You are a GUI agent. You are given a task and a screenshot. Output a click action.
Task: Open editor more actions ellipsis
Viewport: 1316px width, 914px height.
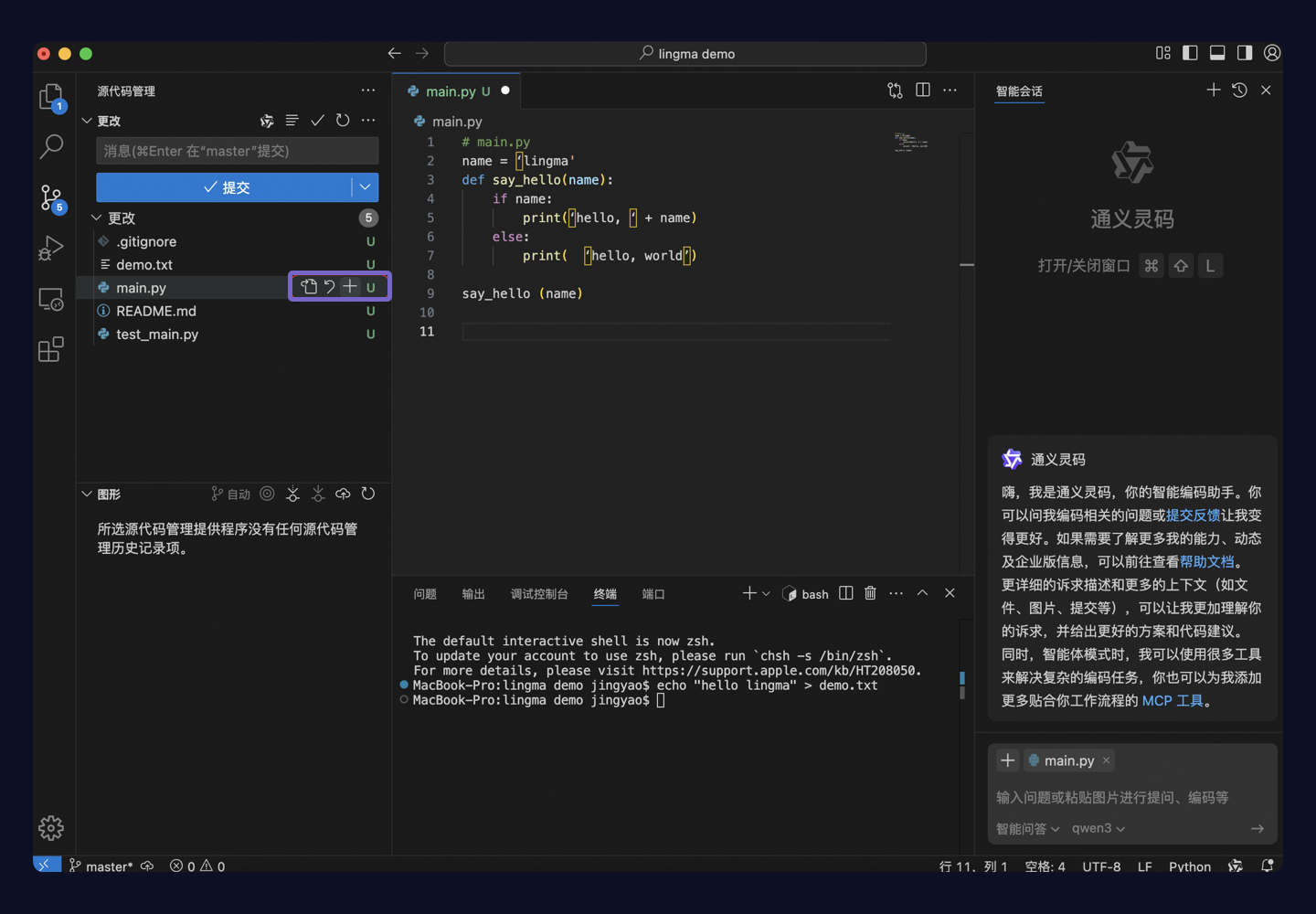[950, 90]
